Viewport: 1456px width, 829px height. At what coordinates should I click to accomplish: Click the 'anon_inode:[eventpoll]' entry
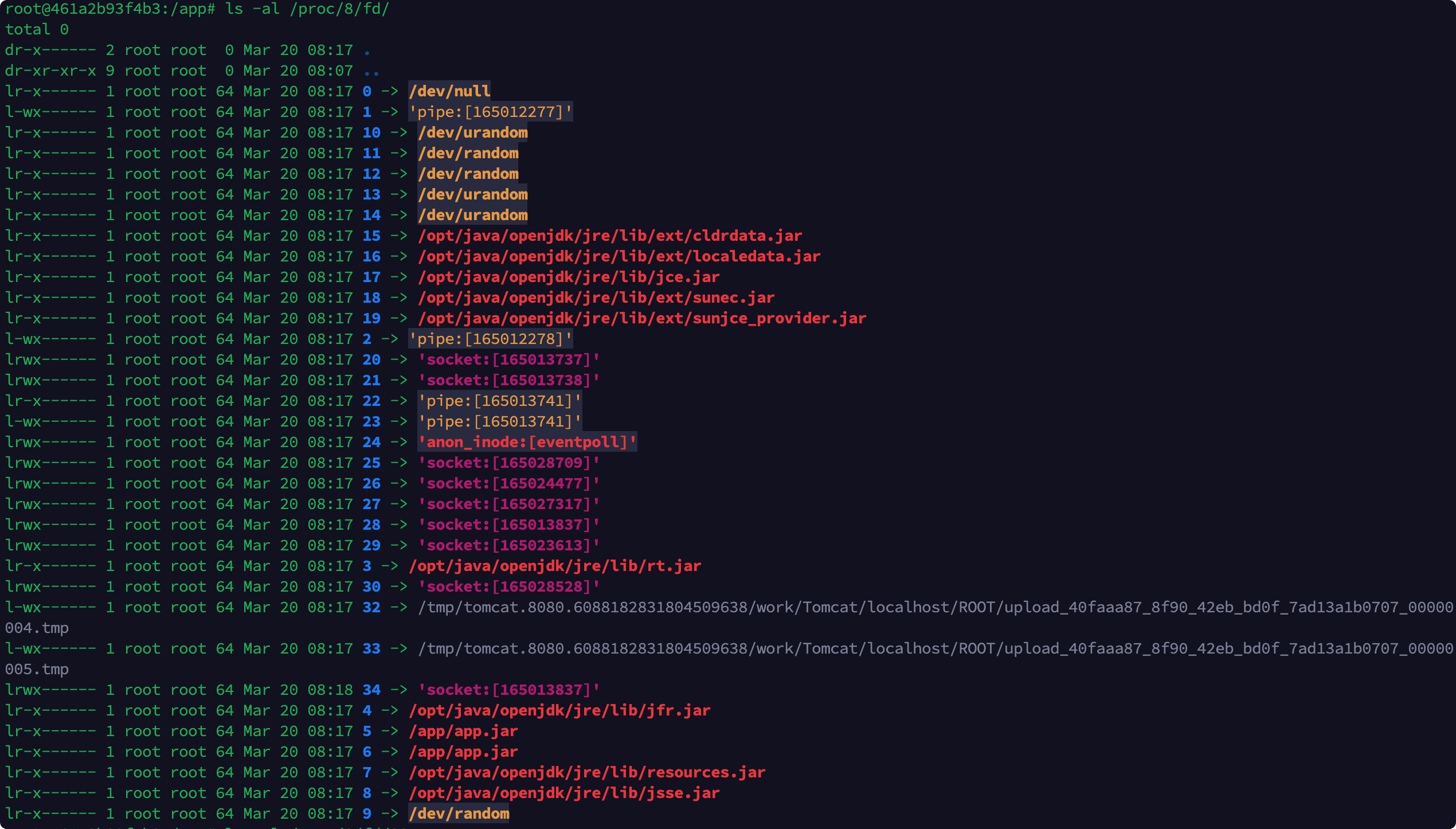point(527,442)
